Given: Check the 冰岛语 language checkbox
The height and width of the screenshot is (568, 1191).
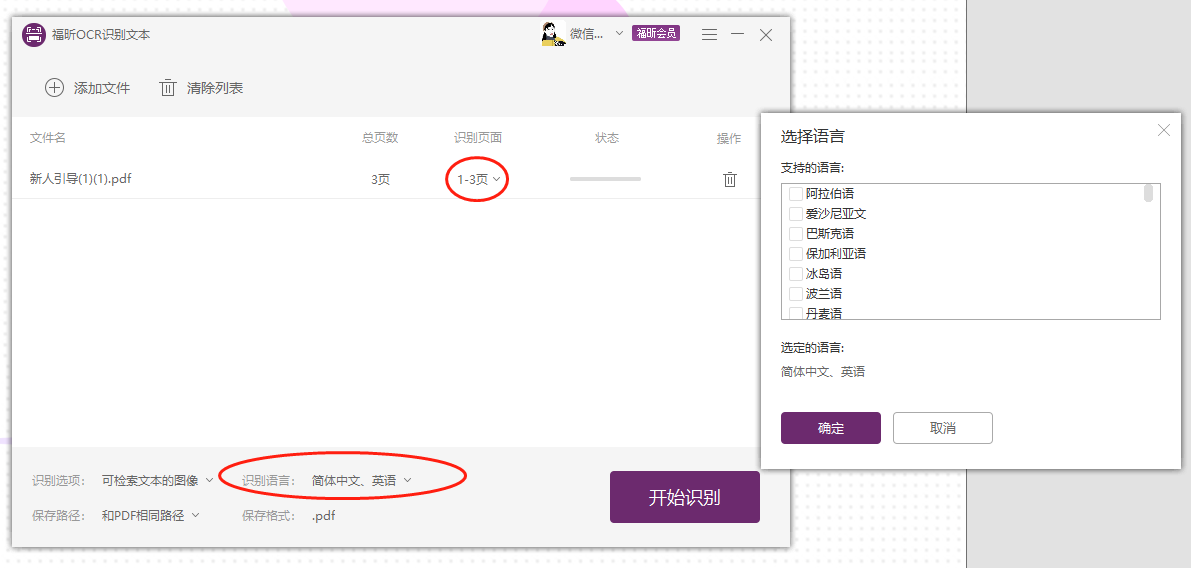Looking at the screenshot, I should click(796, 273).
